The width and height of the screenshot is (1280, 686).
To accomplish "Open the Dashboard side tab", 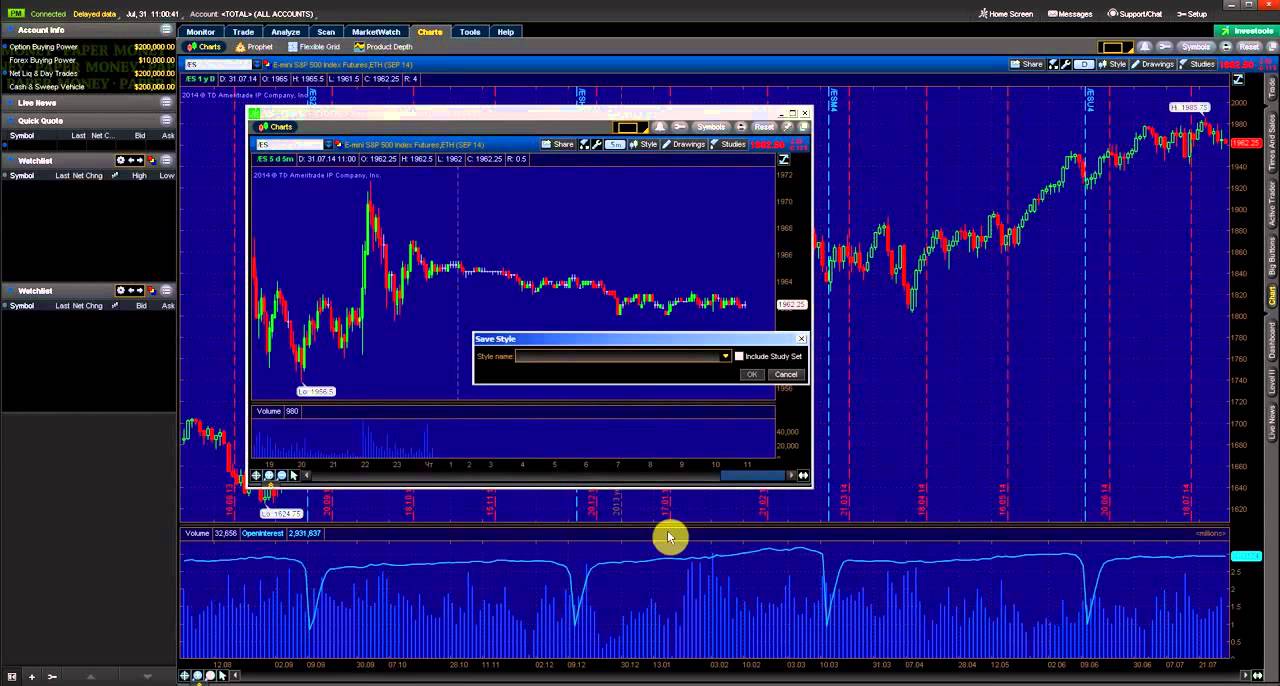I will click(1272, 340).
